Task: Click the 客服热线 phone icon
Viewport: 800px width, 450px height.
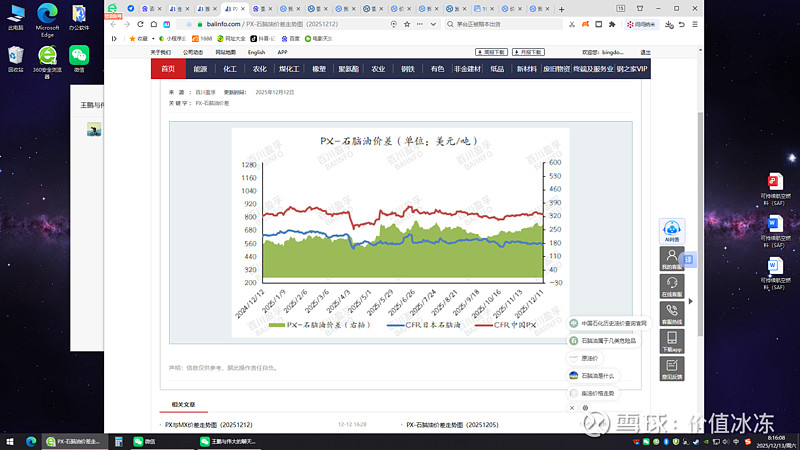Action: point(672,314)
